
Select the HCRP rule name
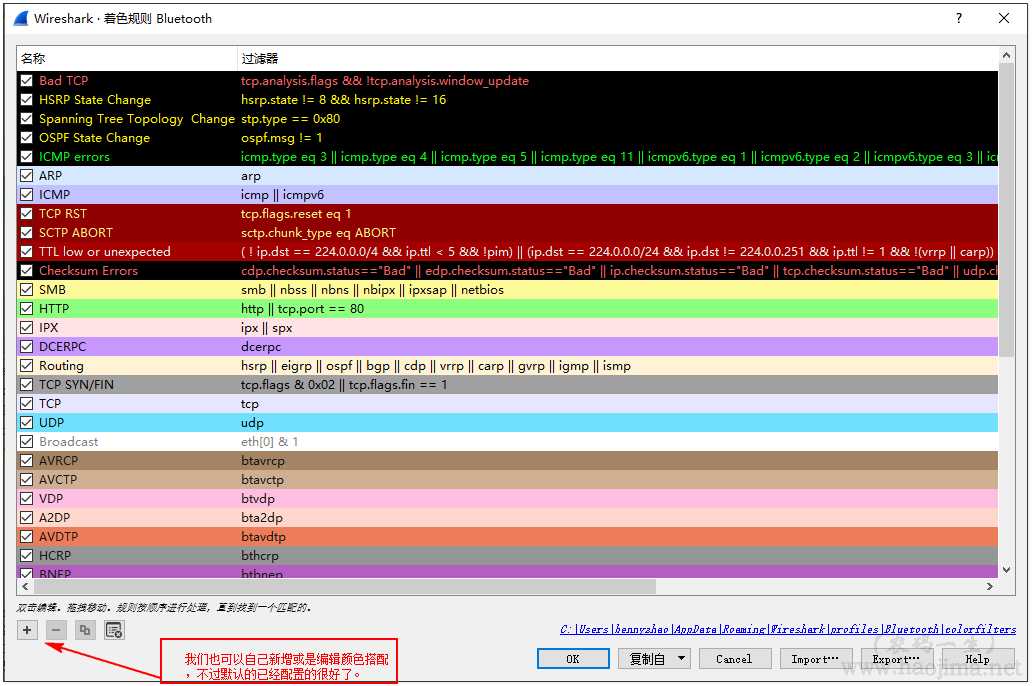point(55,556)
